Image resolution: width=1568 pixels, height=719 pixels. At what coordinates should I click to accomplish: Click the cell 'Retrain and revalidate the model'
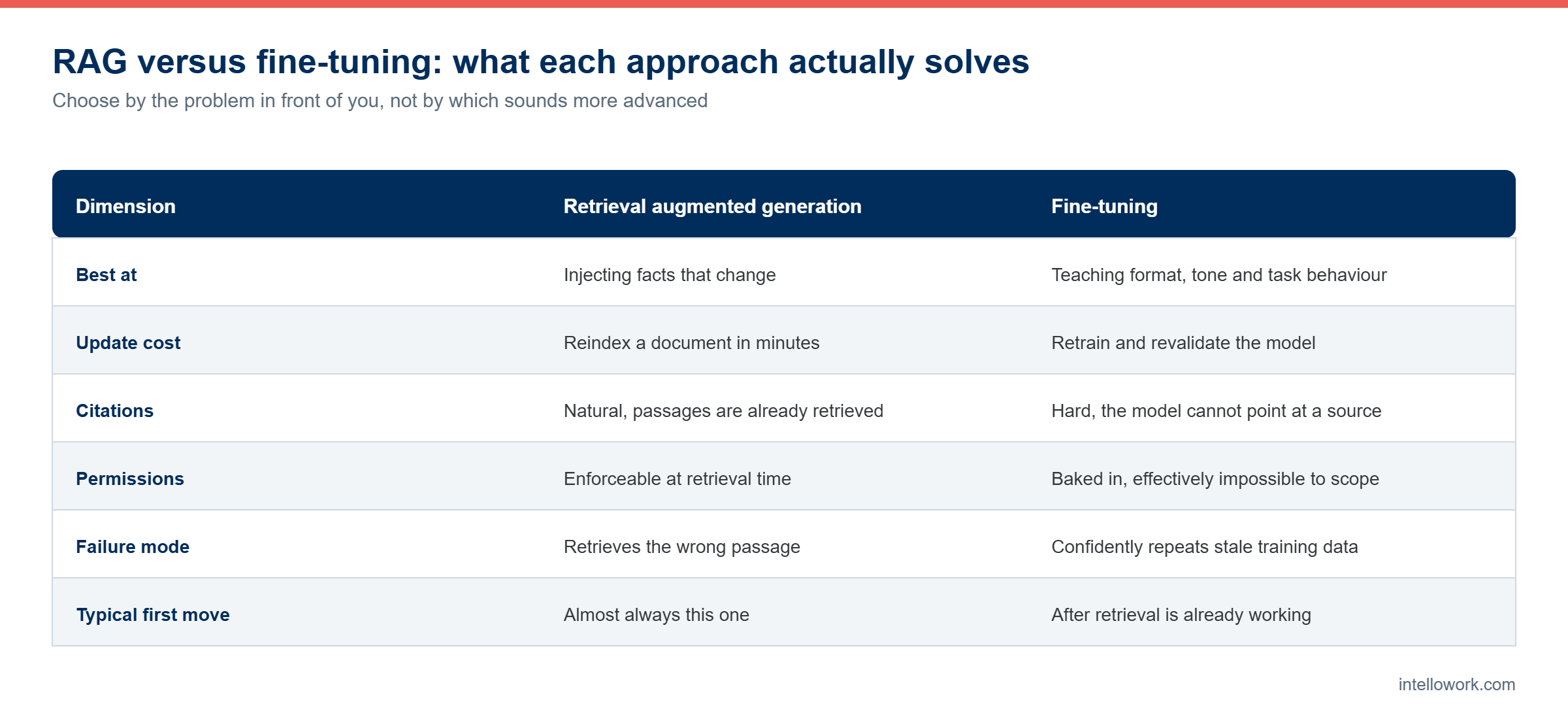(x=1183, y=343)
